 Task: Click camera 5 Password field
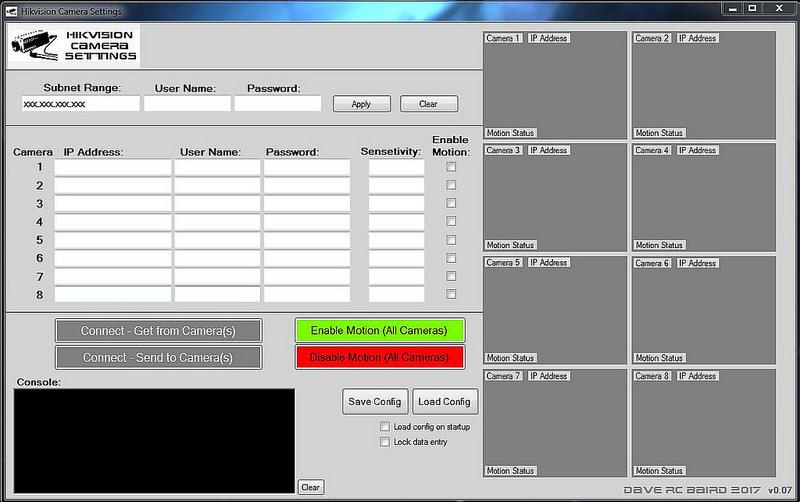307,240
